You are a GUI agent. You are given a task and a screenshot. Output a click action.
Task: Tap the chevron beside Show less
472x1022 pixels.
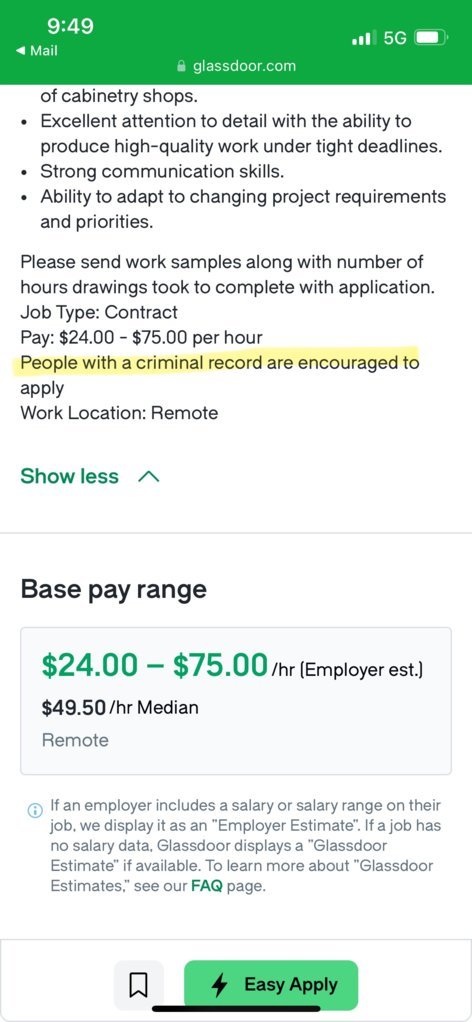click(149, 477)
